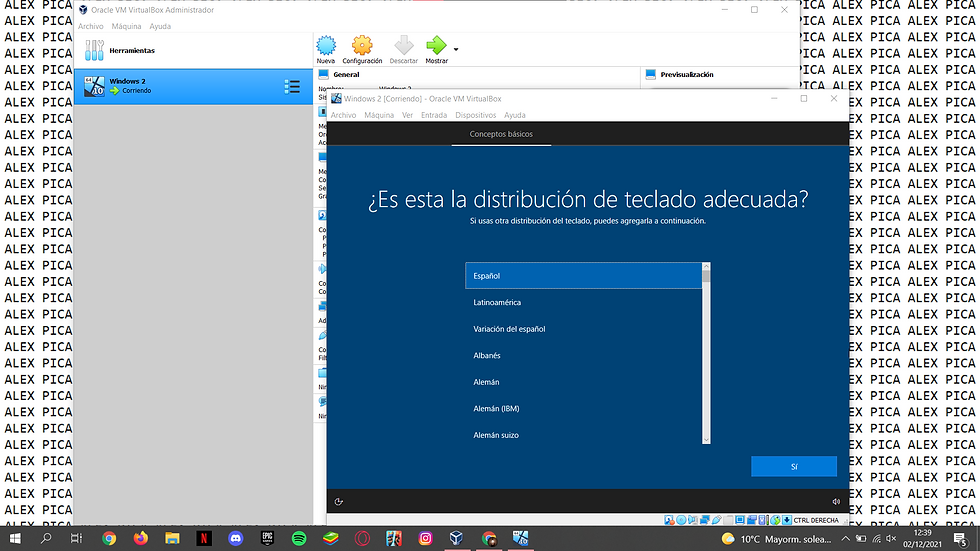Select Alemán suizo keyboard layout
The height and width of the screenshot is (551, 980).
tap(584, 435)
